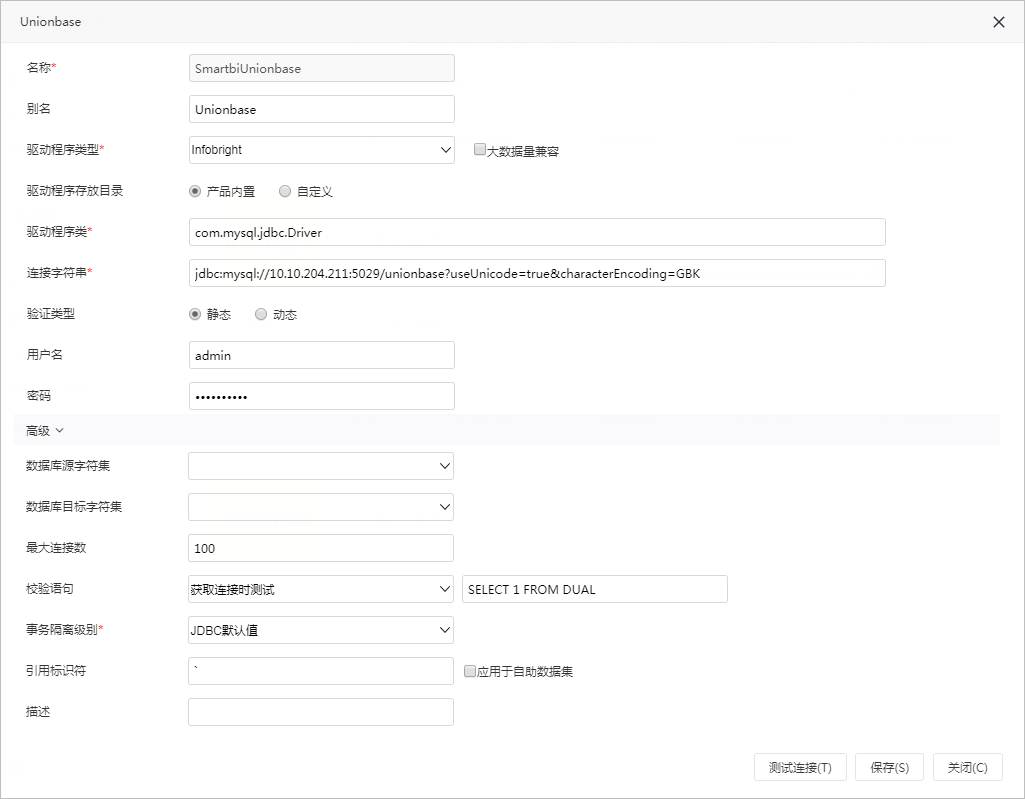Enable the 应用于自助数据集 checkbox
1025x799 pixels.
(469, 671)
